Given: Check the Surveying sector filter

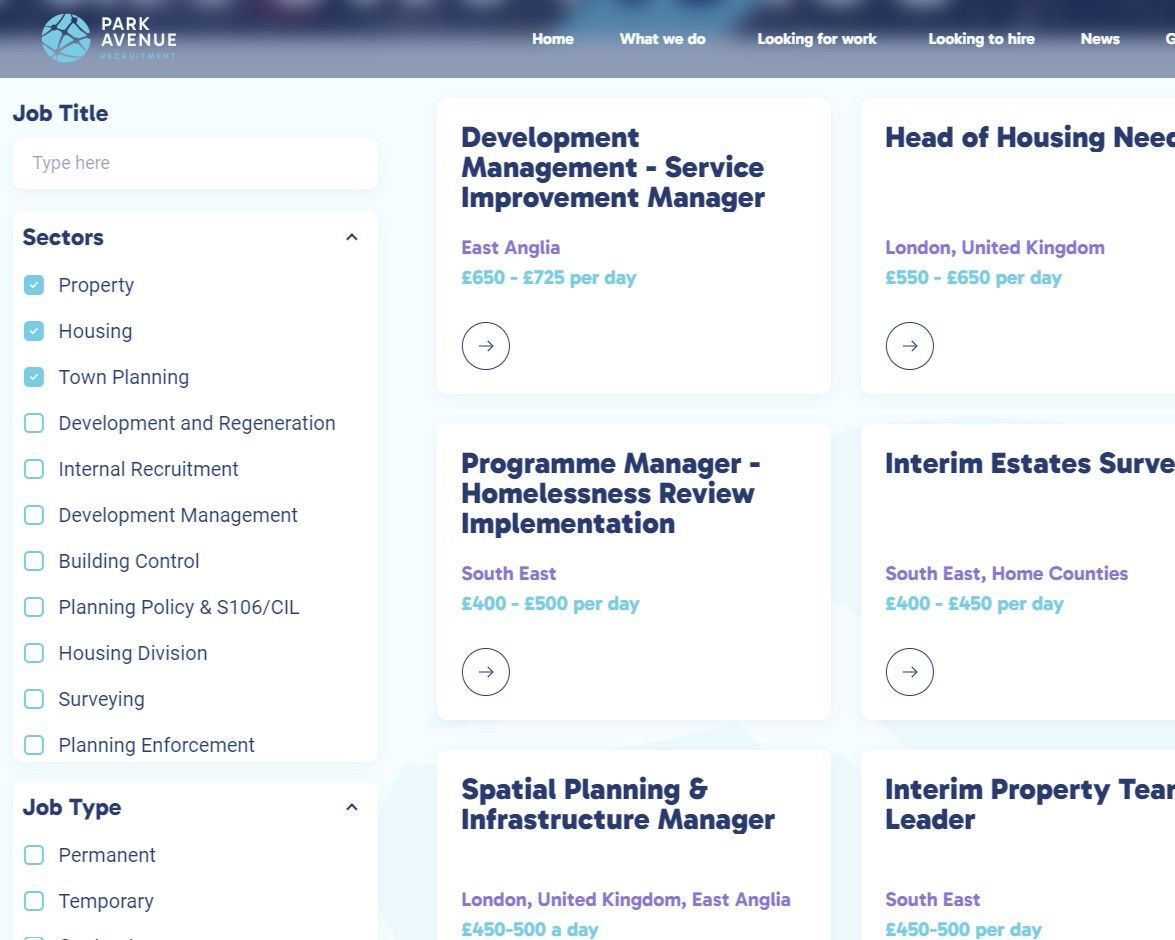Looking at the screenshot, I should click(x=34, y=699).
